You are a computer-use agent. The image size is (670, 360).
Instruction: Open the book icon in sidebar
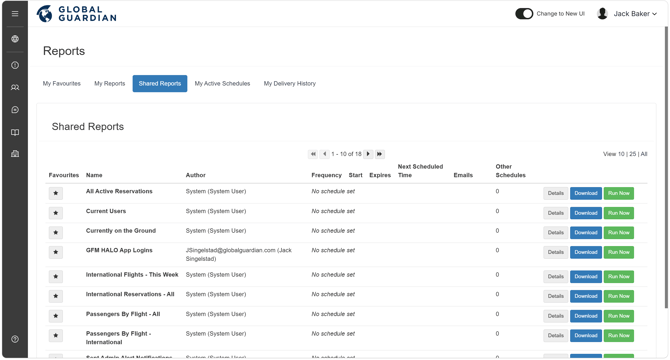15,132
